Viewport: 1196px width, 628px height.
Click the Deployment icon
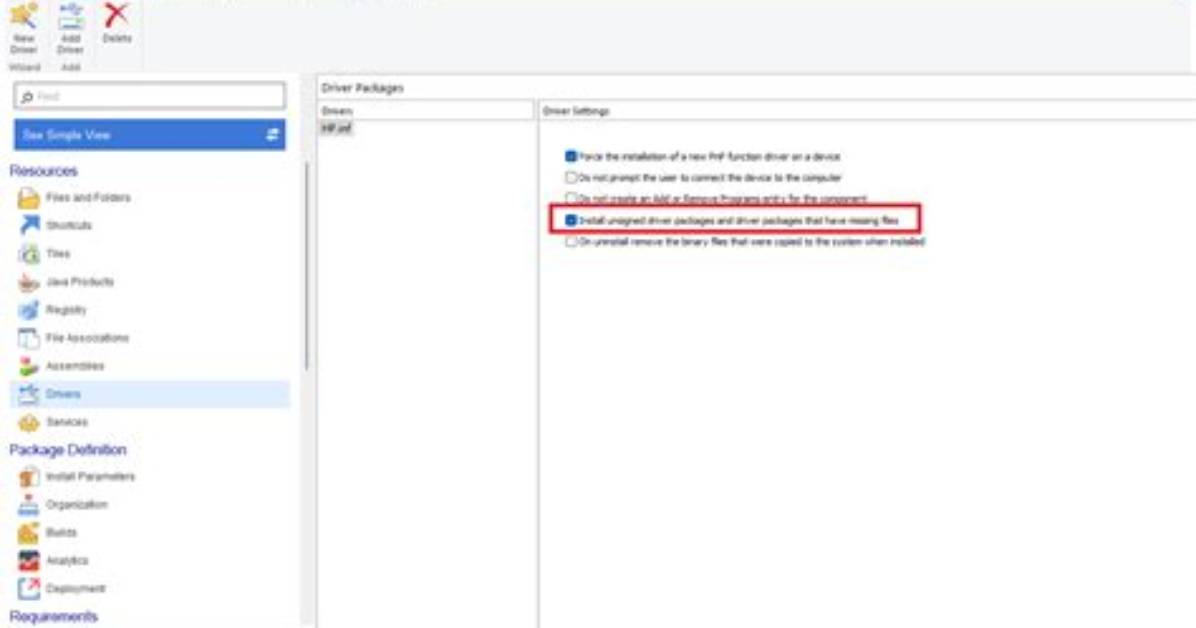[x=28, y=588]
